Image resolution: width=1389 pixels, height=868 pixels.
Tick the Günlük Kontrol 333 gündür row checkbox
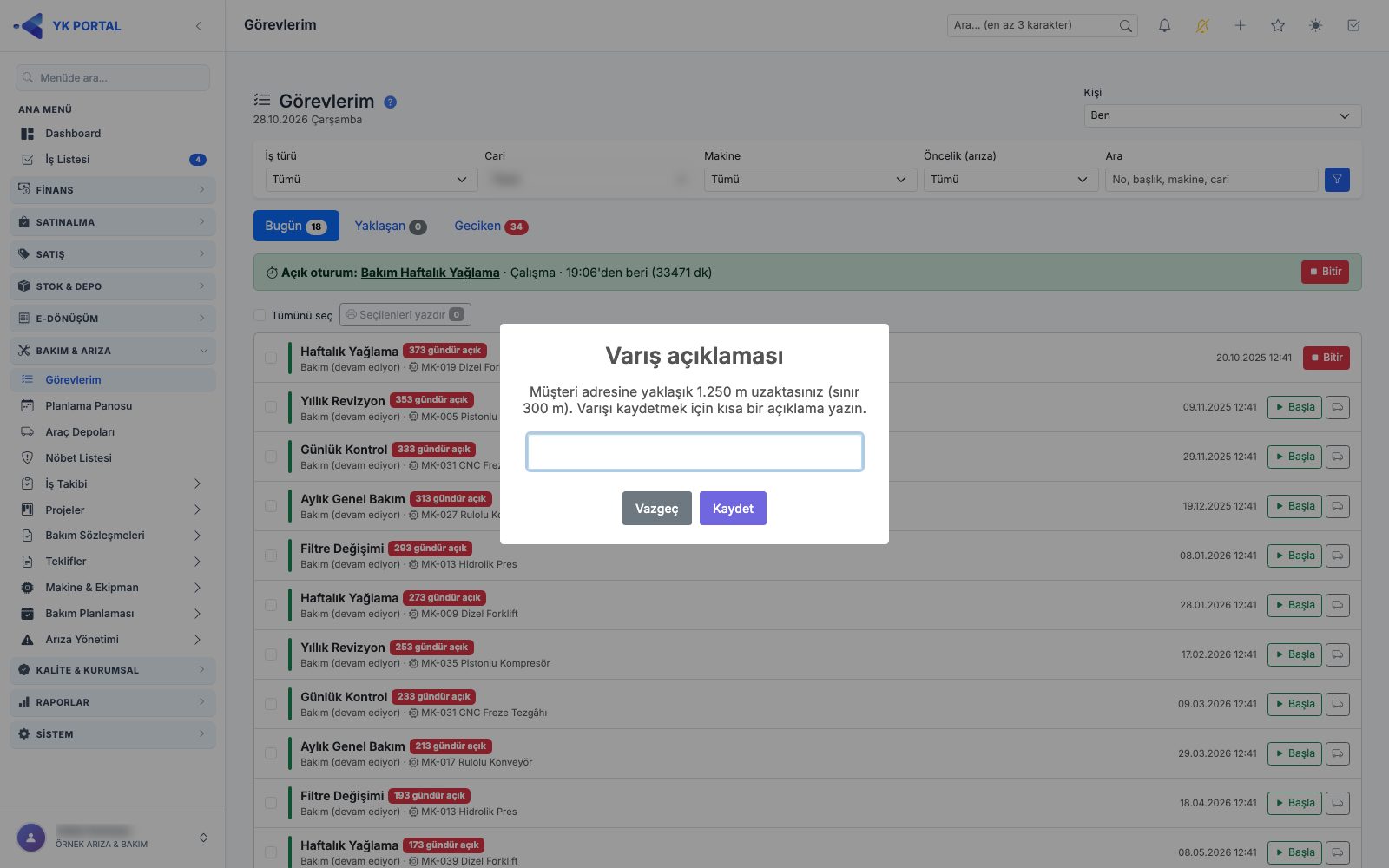[271, 457]
